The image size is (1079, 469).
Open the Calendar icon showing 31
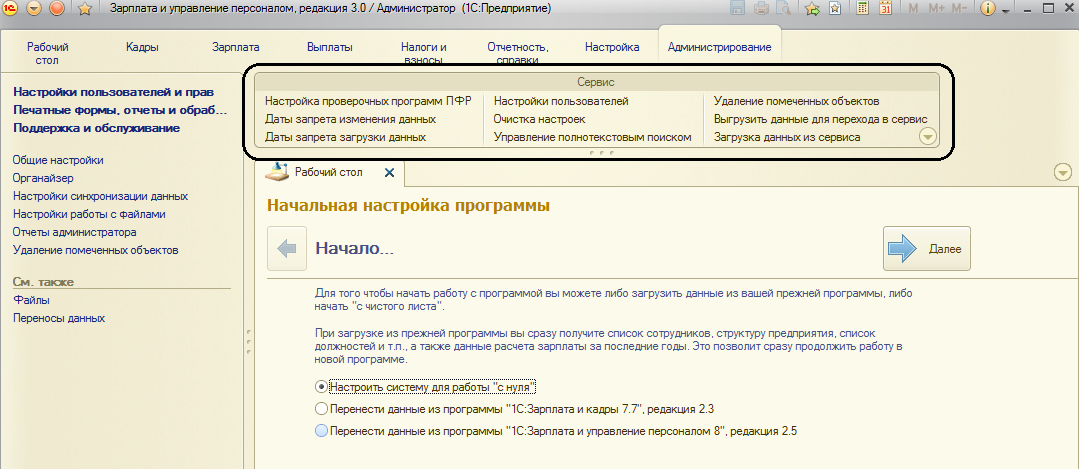(x=885, y=9)
